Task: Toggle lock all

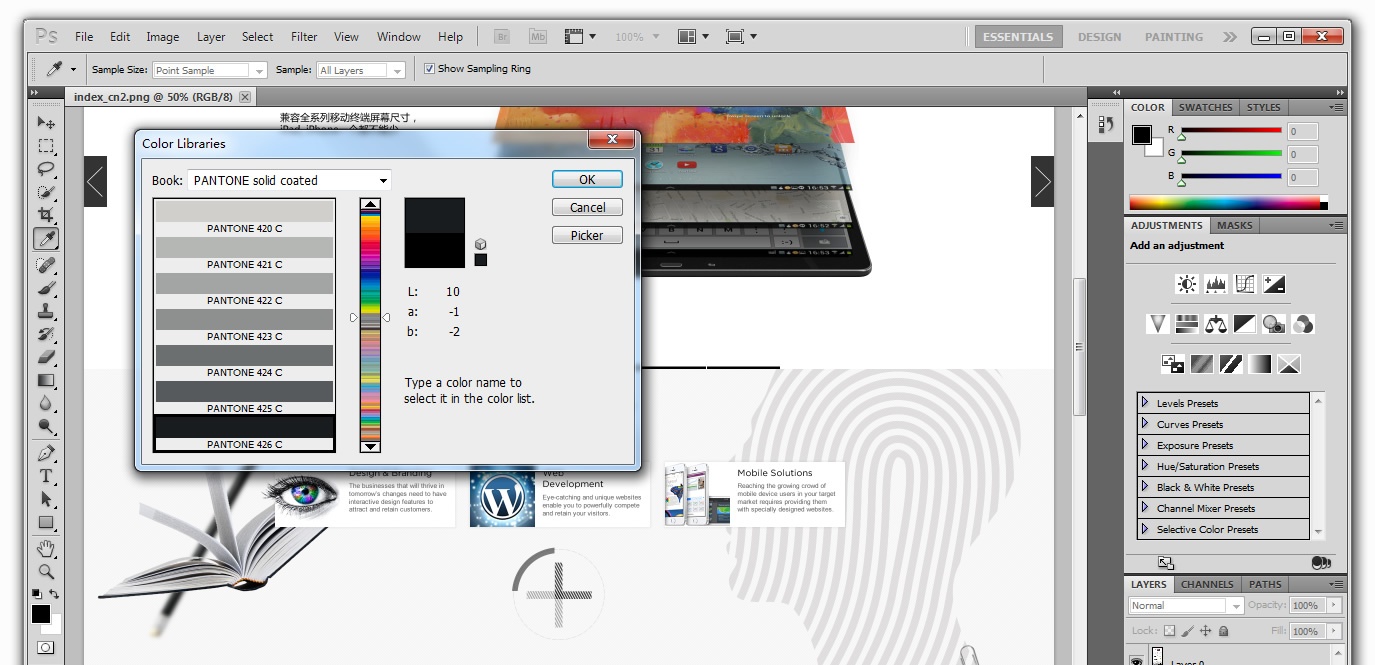Action: [x=1224, y=631]
